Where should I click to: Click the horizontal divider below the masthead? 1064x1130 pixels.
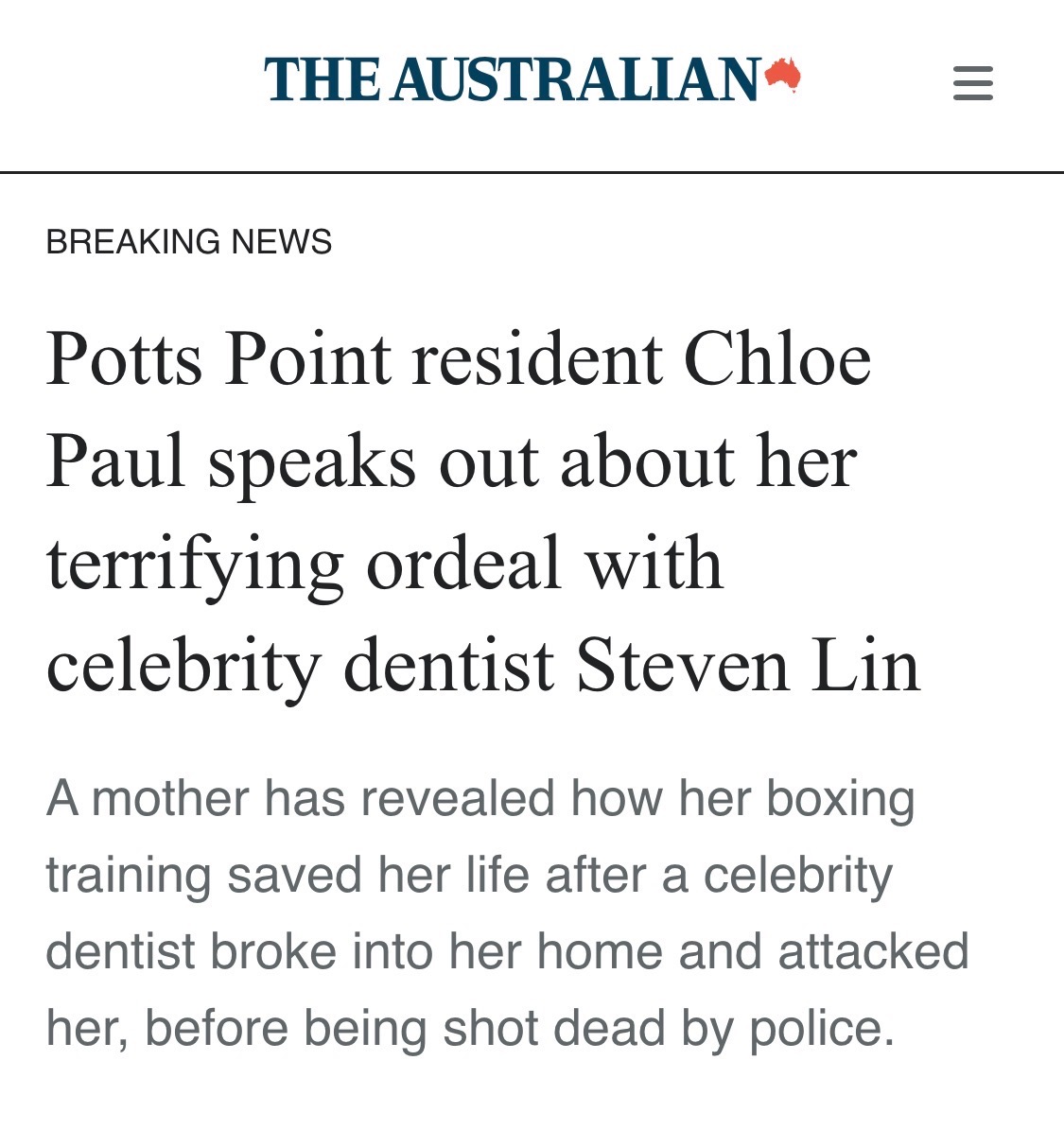pyautogui.click(x=532, y=173)
